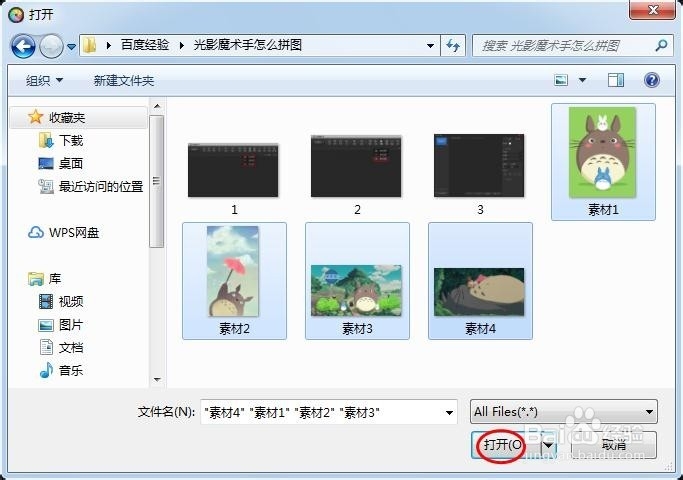The width and height of the screenshot is (683, 480).
Task: Click sidebar scroll up arrow
Action: tap(157, 106)
